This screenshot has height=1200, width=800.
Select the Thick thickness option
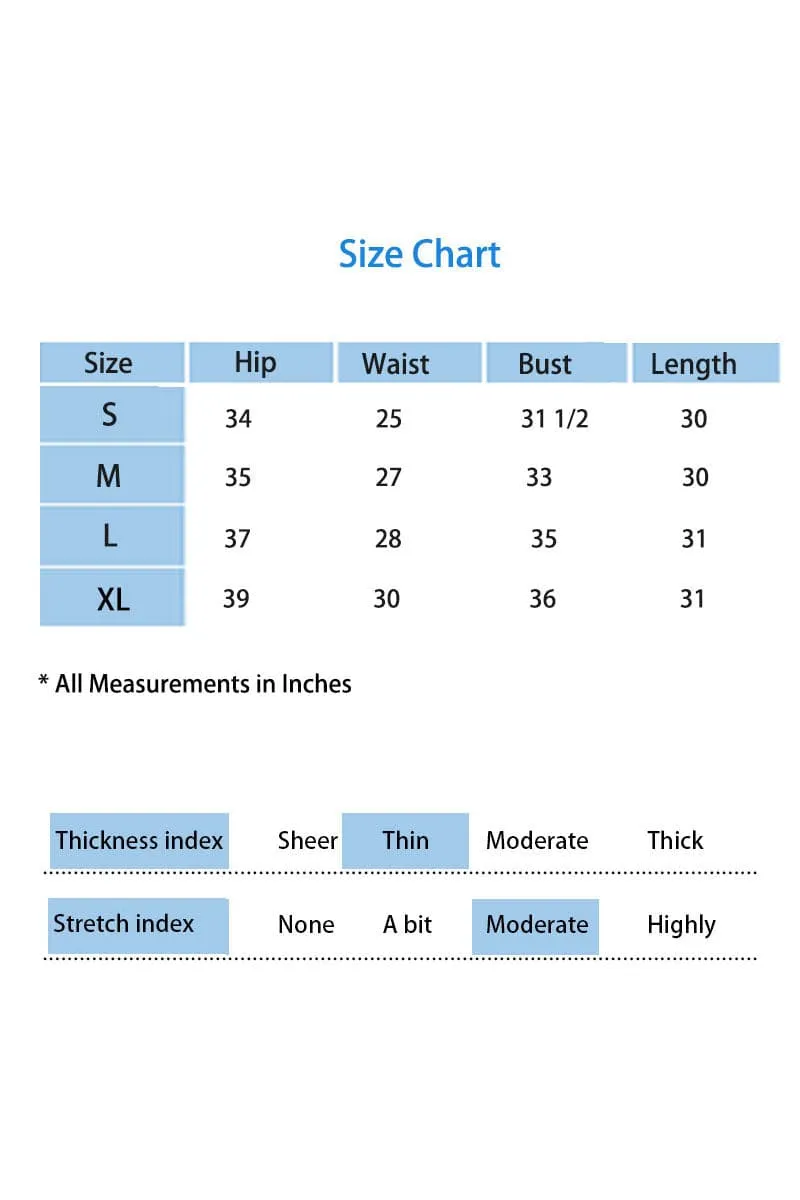coord(675,840)
